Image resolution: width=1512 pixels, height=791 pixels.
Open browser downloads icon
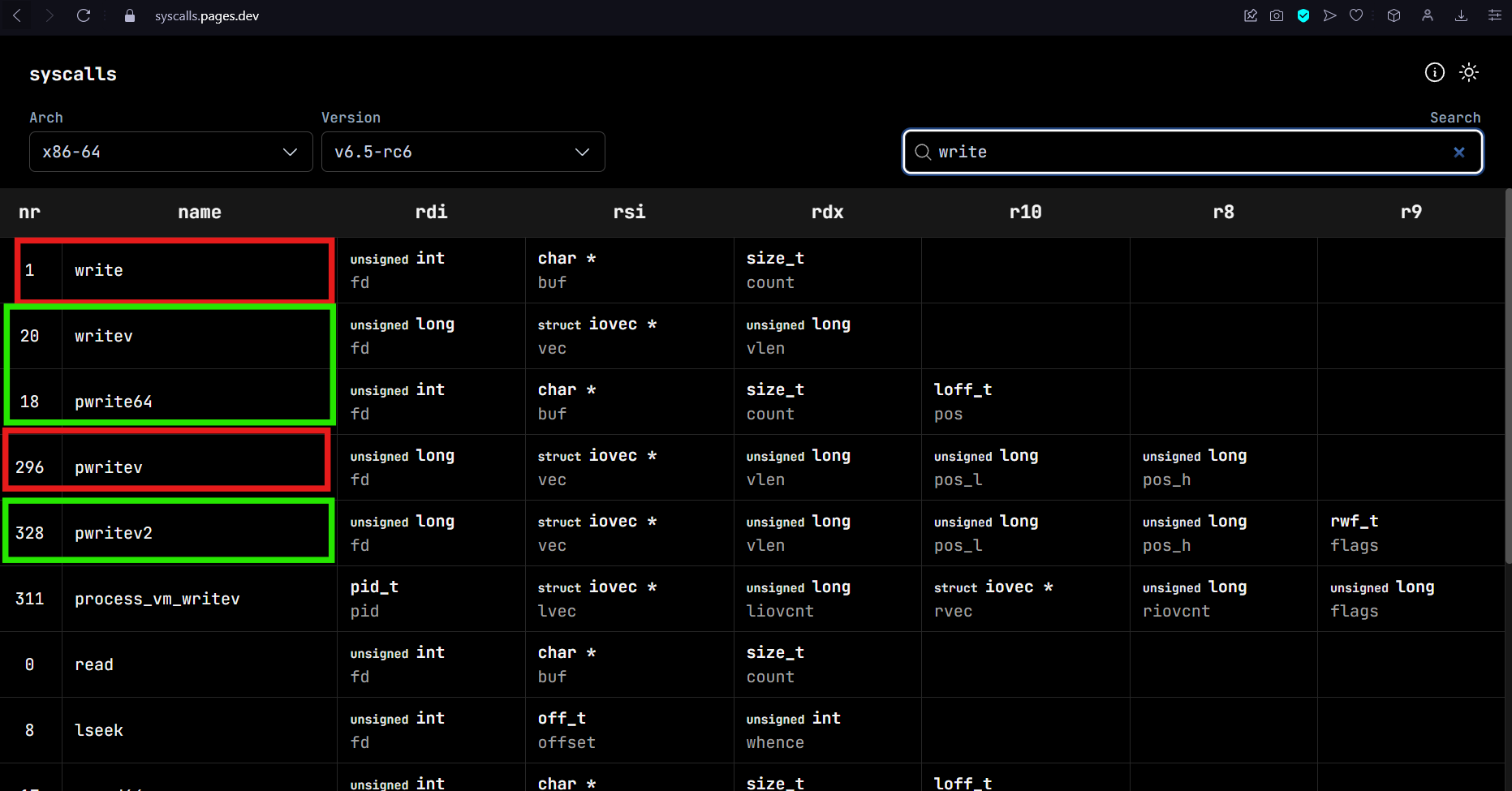click(x=1461, y=16)
